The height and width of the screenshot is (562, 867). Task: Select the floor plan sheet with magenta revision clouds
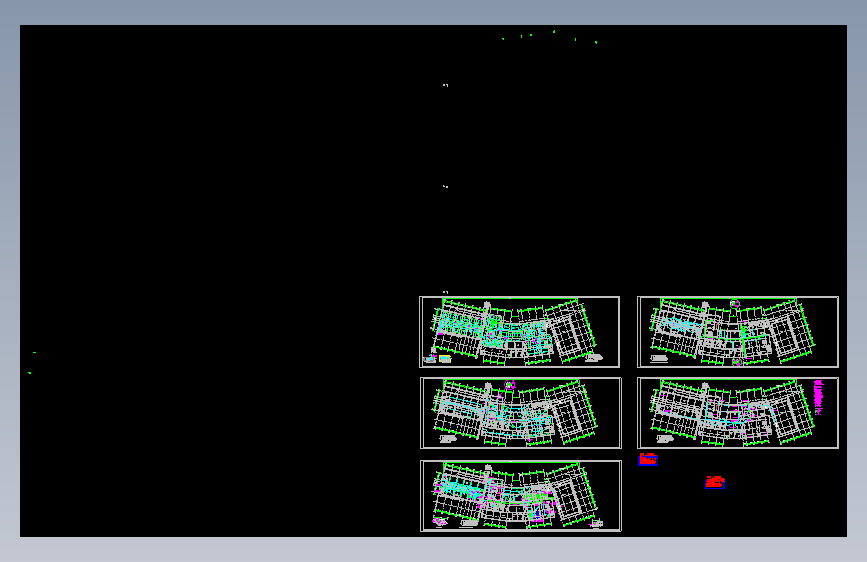pyautogui.click(x=520, y=496)
